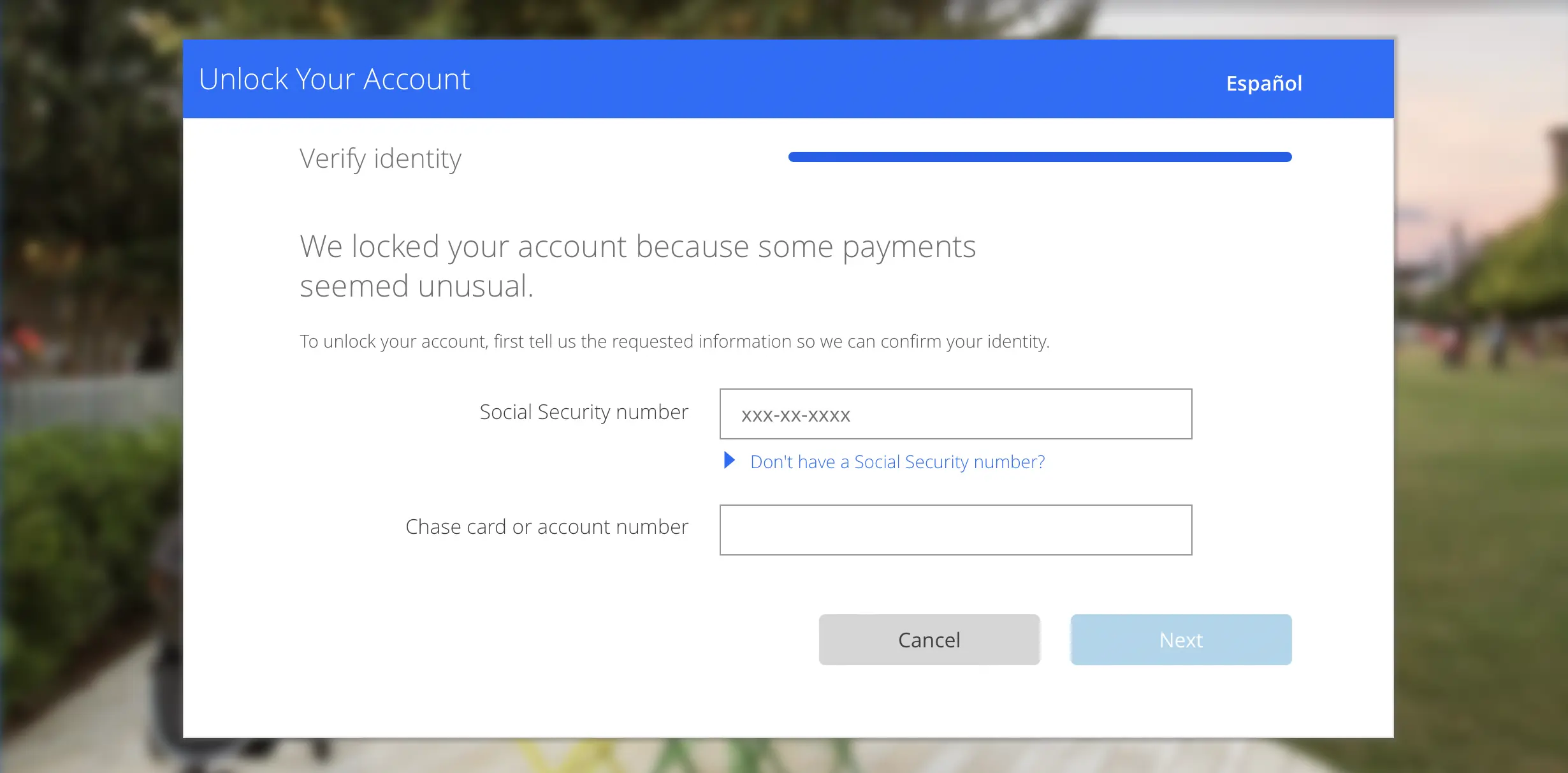The width and height of the screenshot is (1568, 773).
Task: Expand the Social Security number disclosure triangle
Action: pyautogui.click(x=729, y=460)
